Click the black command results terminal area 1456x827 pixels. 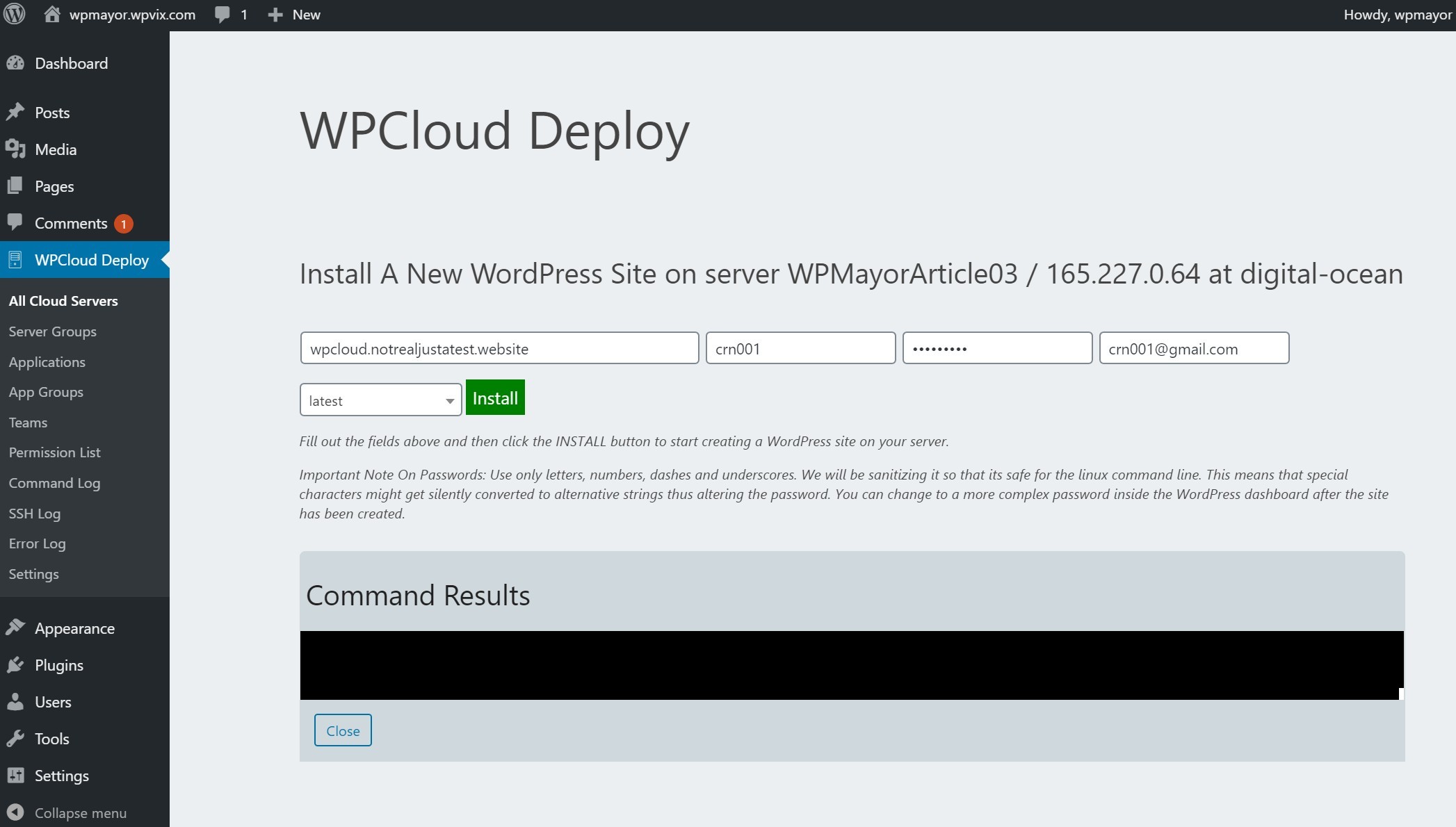pos(852,665)
